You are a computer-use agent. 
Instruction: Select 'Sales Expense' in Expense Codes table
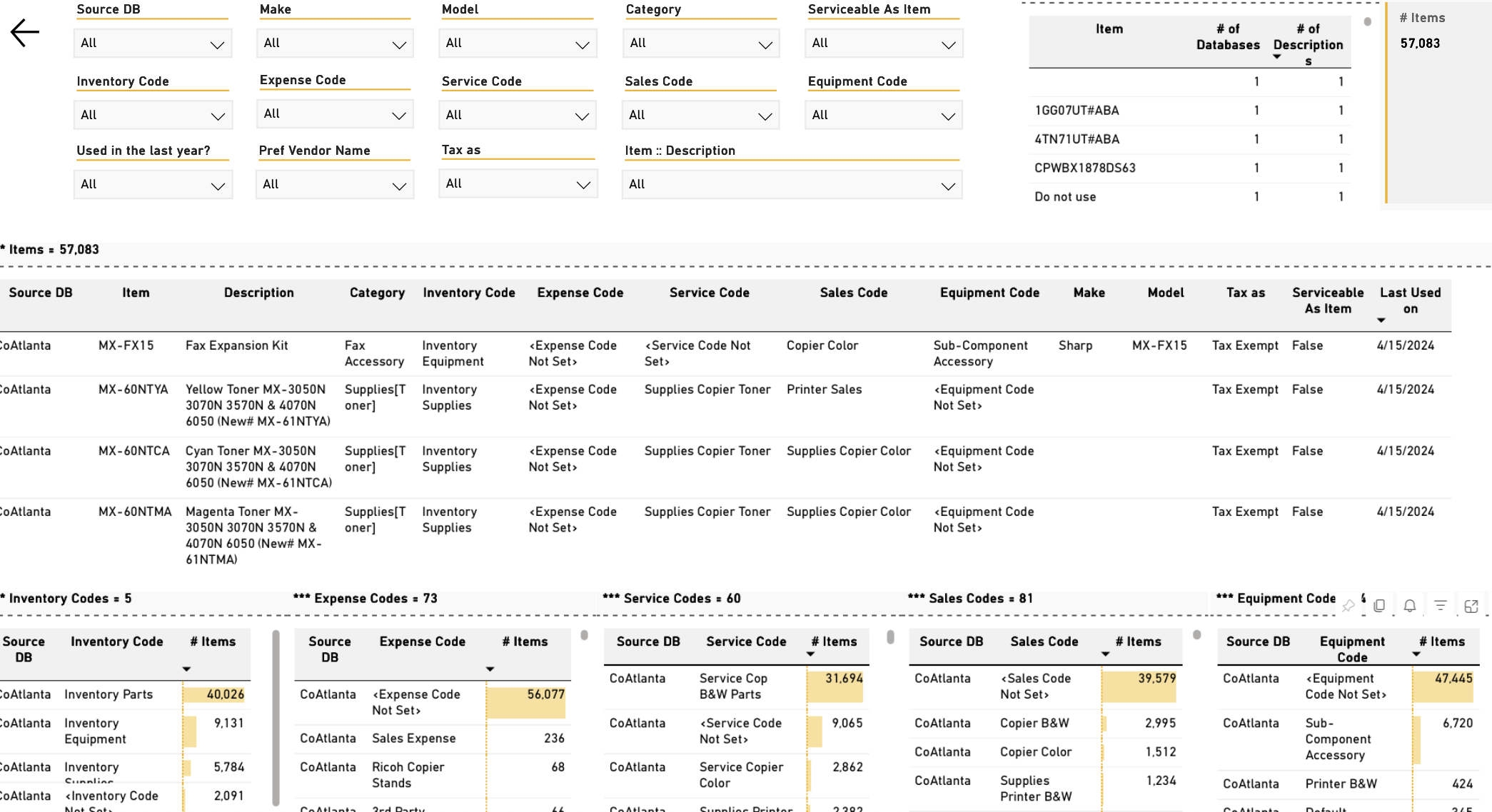413,739
